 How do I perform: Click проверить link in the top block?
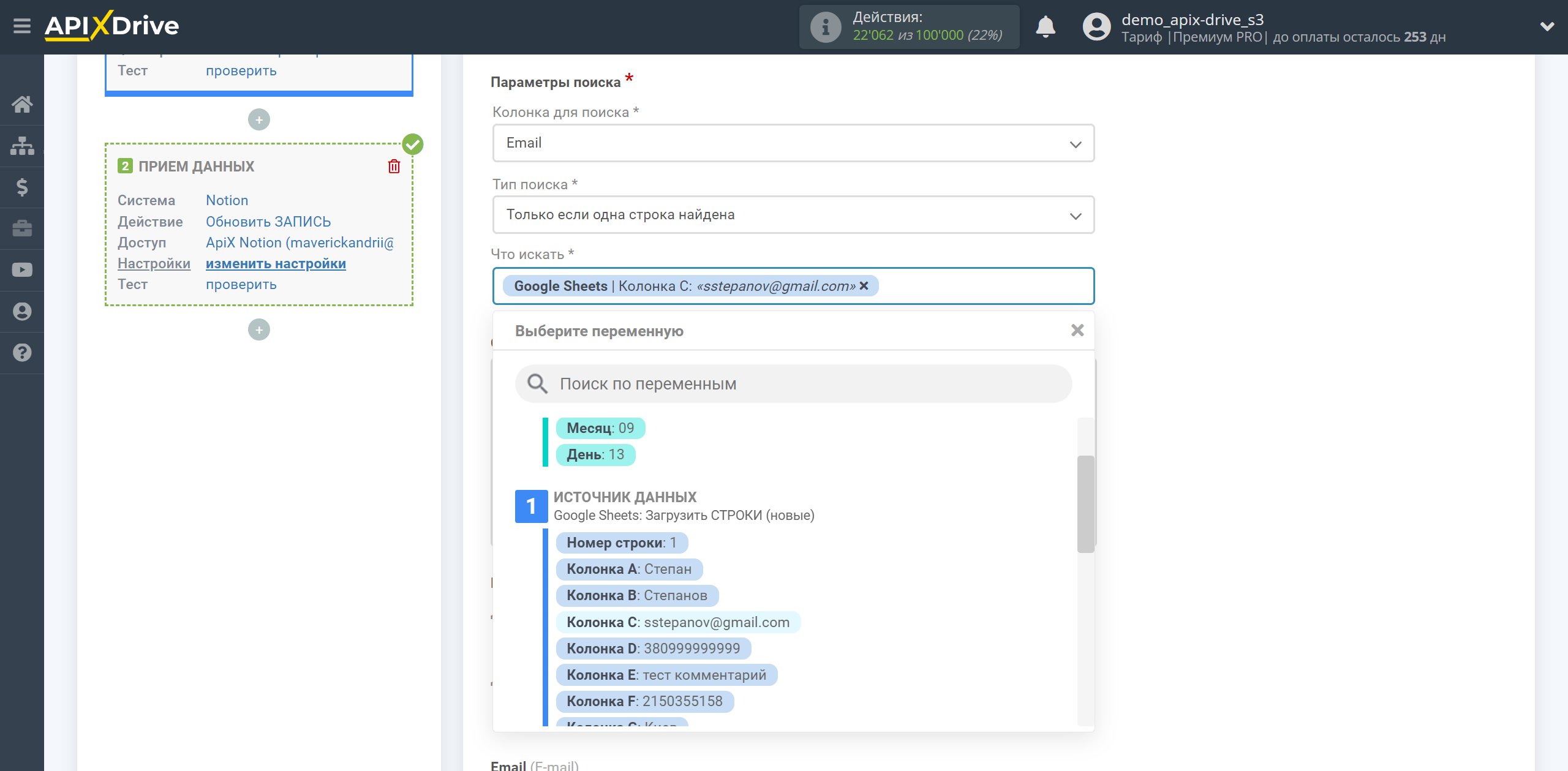pos(241,70)
